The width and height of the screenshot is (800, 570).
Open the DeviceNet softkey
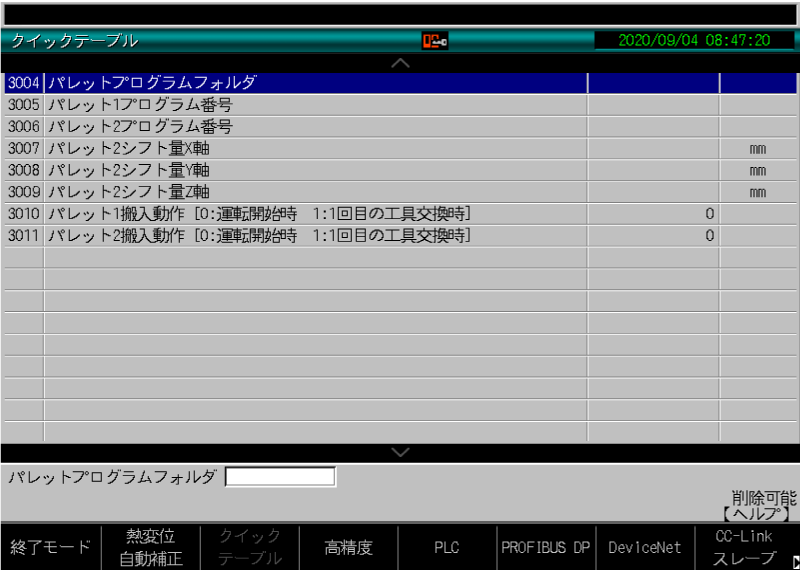point(645,548)
